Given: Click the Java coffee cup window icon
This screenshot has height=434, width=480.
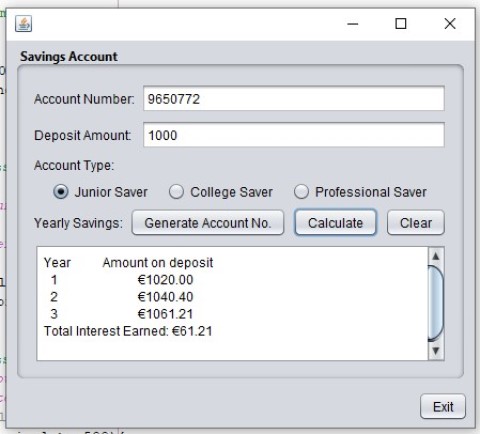Looking at the screenshot, I should pos(23,24).
